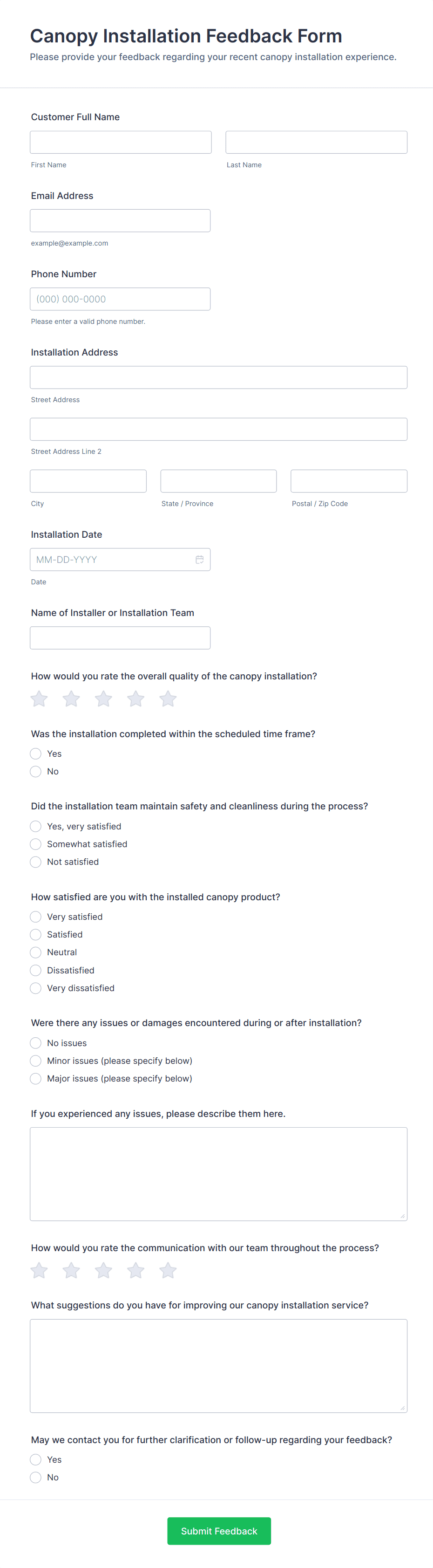Select No for follow-up contact permission
433x1568 pixels.
point(35,1477)
